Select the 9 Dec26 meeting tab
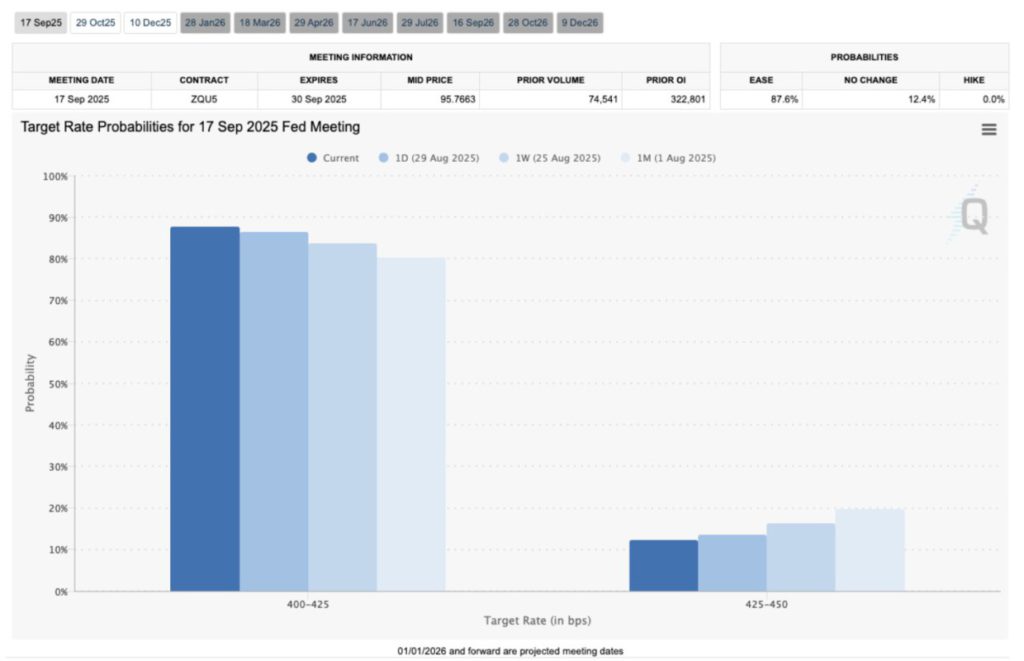1024x661 pixels. 580,22
